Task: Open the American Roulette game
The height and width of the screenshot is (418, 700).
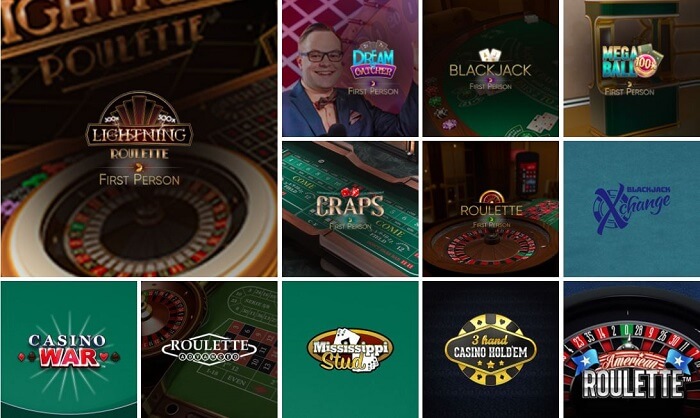Action: click(x=632, y=350)
